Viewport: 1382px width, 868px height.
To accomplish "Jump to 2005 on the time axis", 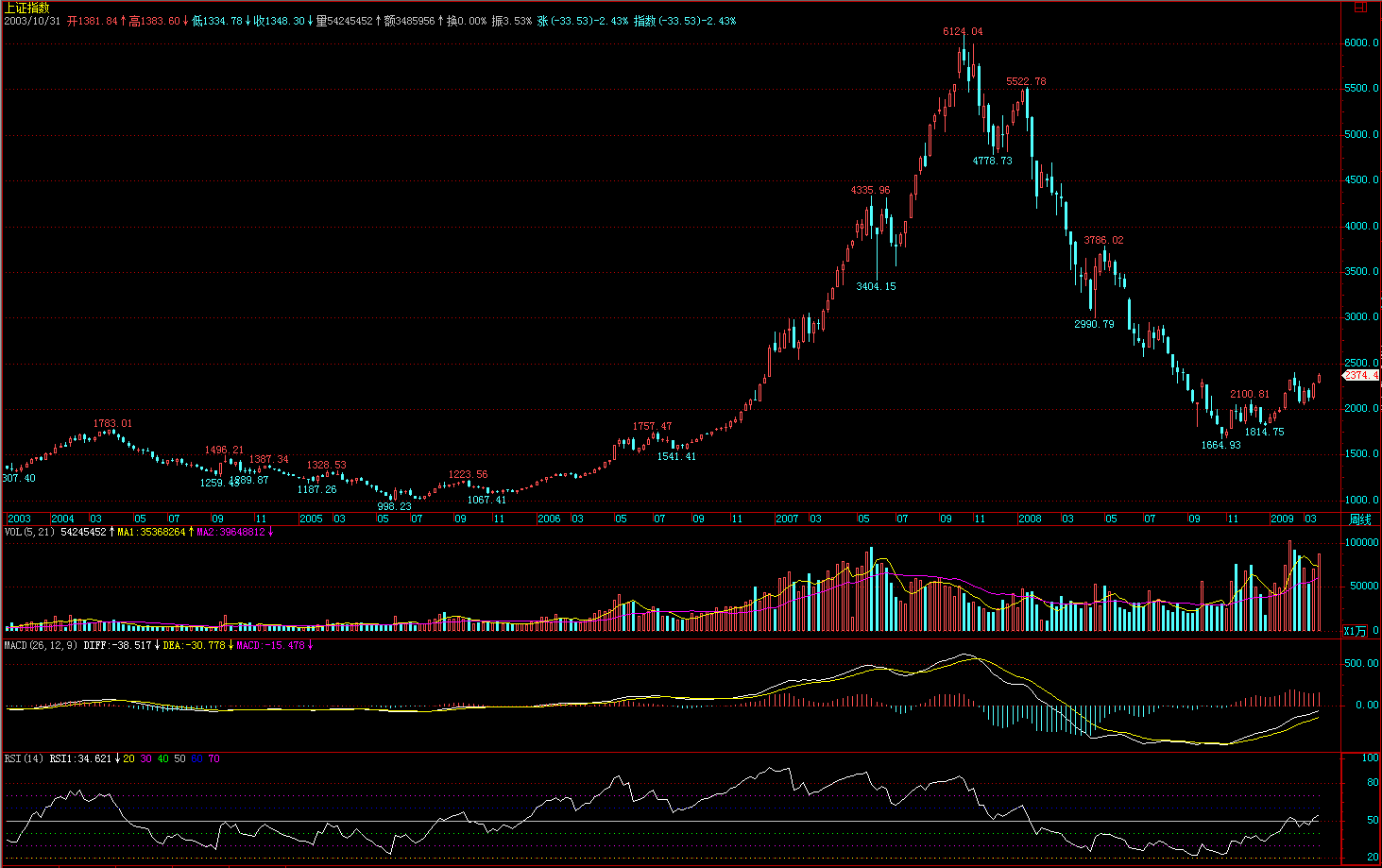I will pos(311,519).
